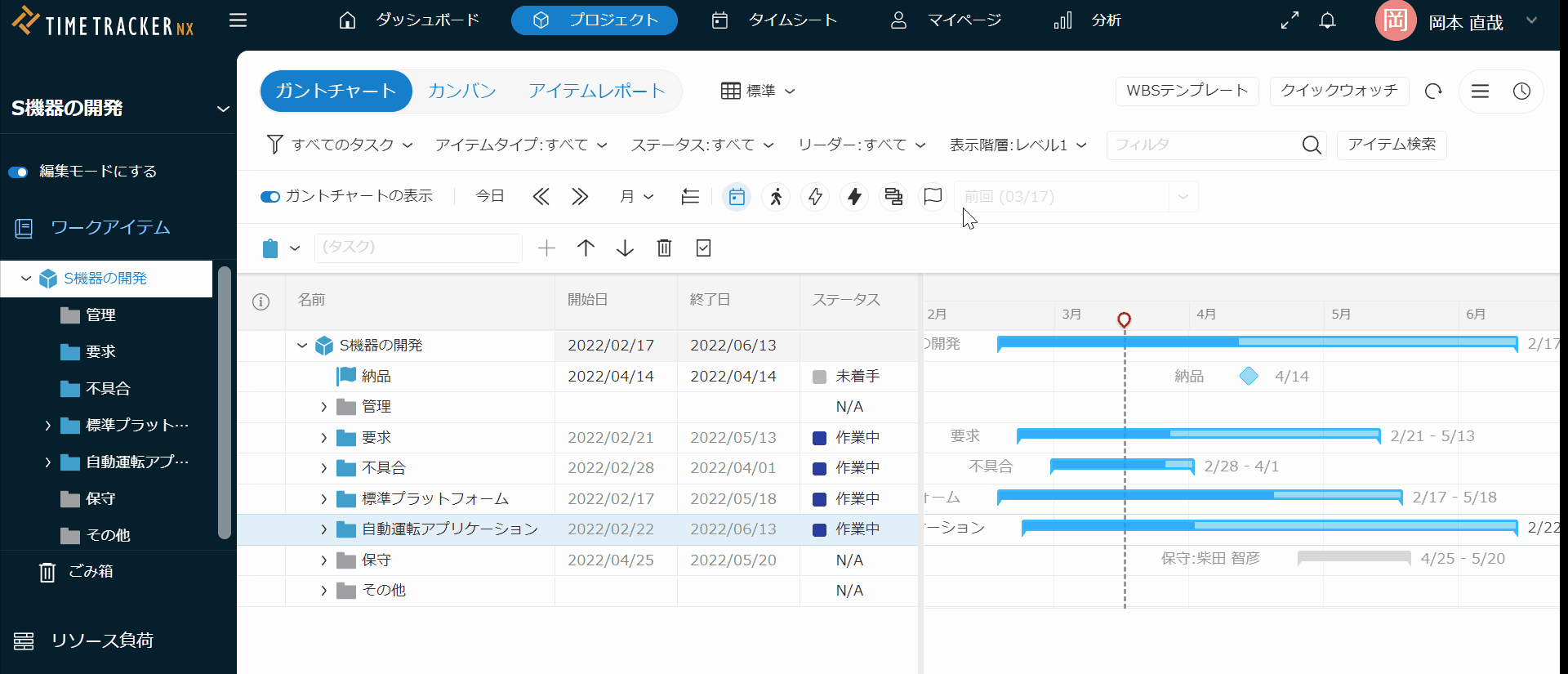Image resolution: width=1568 pixels, height=674 pixels.
Task: Click the magnifier search icon
Action: (x=1312, y=145)
